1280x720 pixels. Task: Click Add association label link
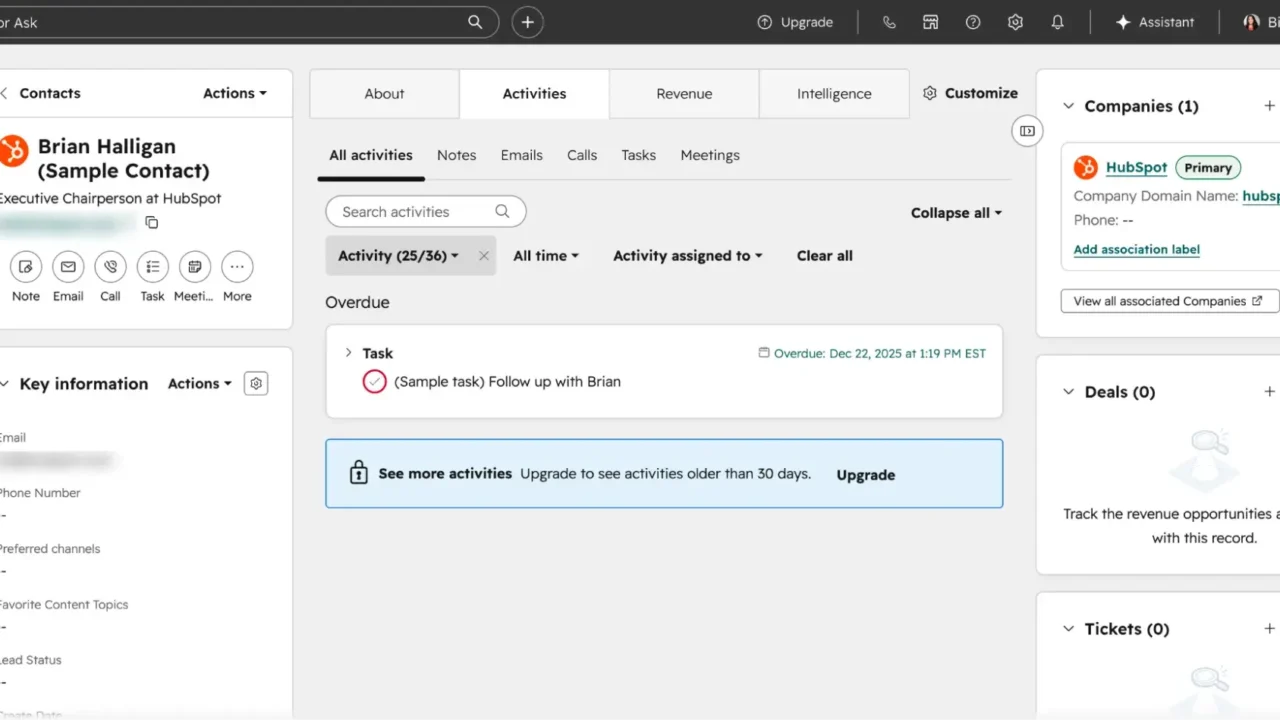click(1137, 249)
